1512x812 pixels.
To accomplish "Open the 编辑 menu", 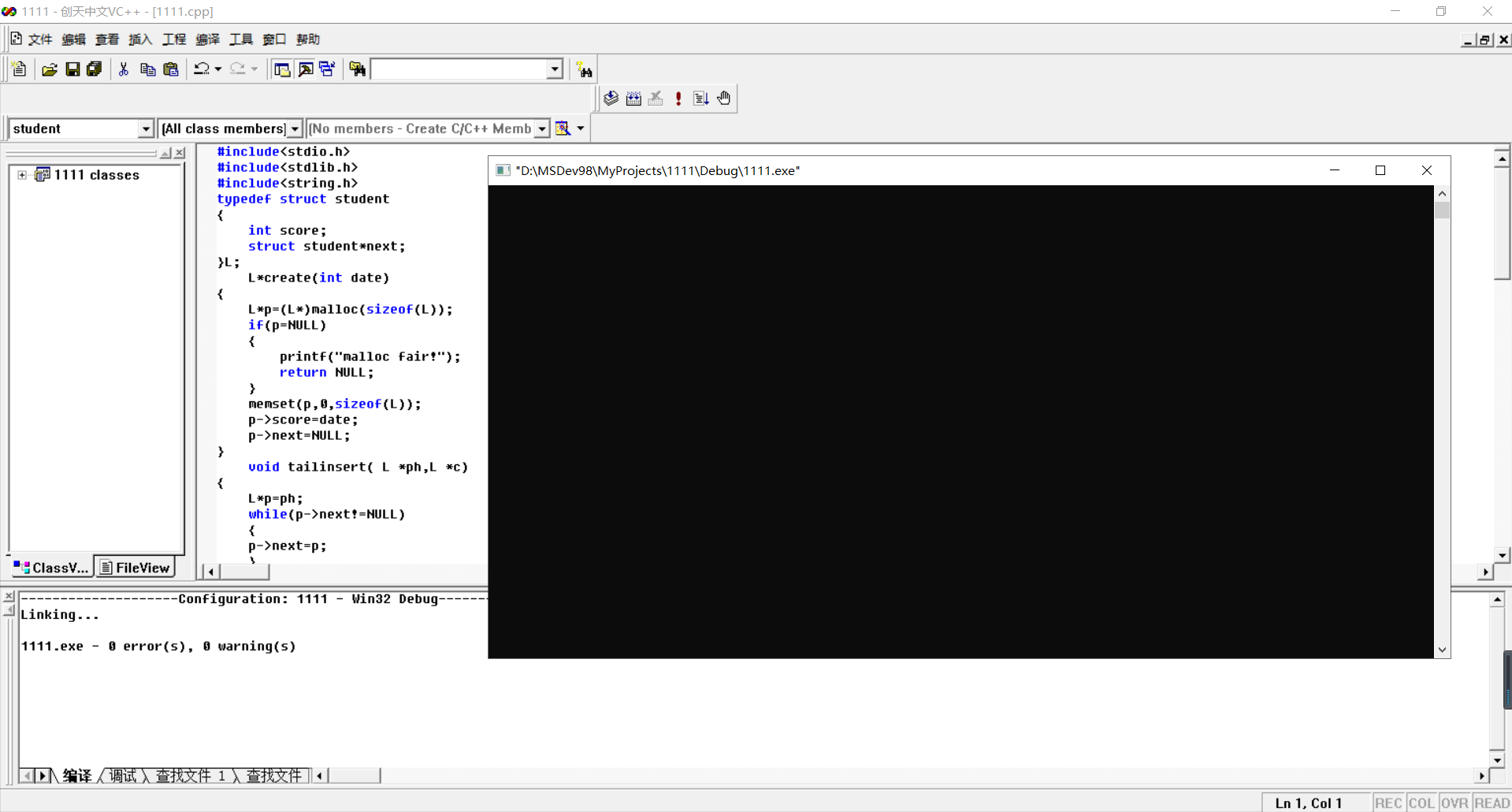I will pos(73,39).
